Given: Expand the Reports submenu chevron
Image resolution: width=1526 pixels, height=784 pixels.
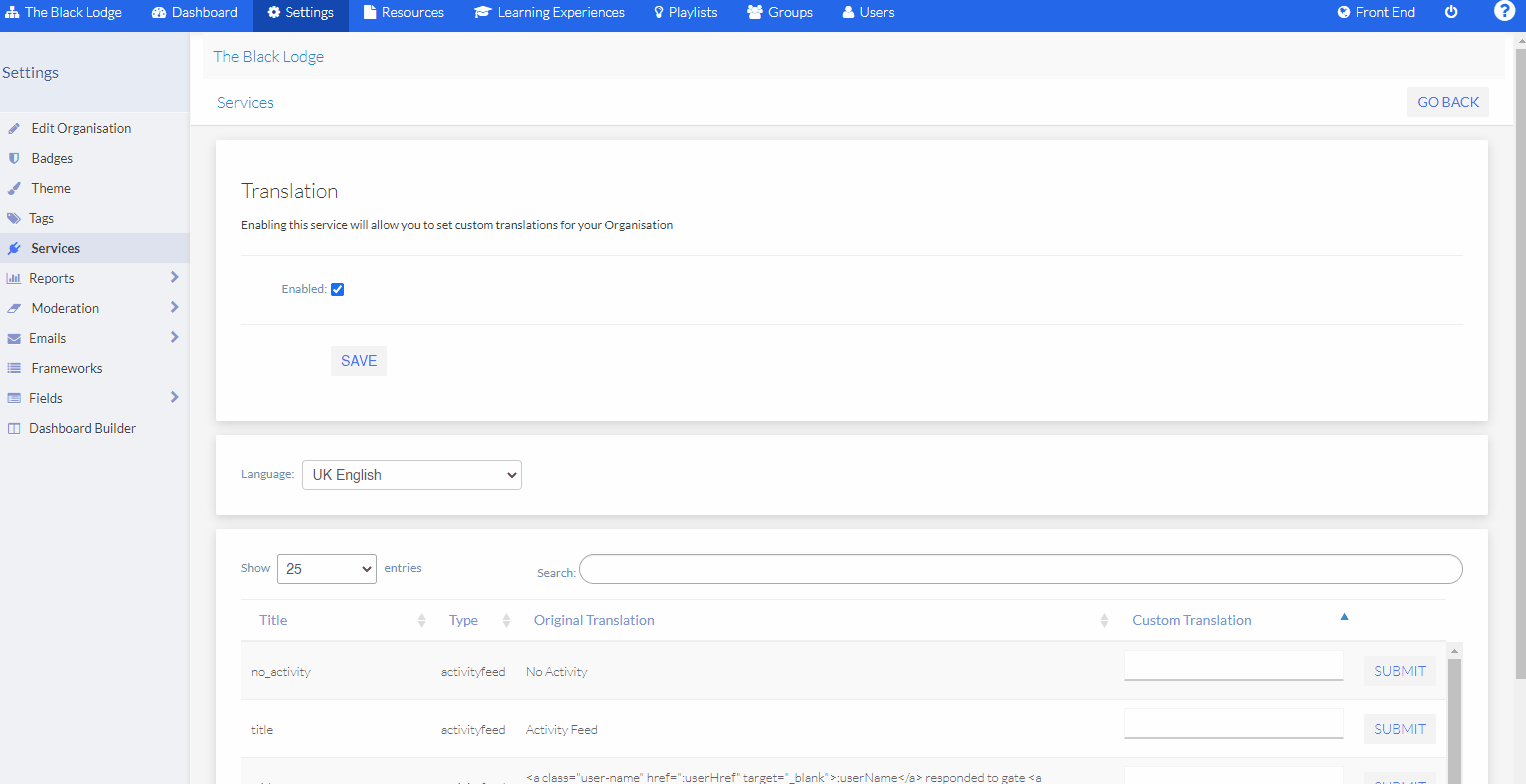Looking at the screenshot, I should click(x=174, y=278).
